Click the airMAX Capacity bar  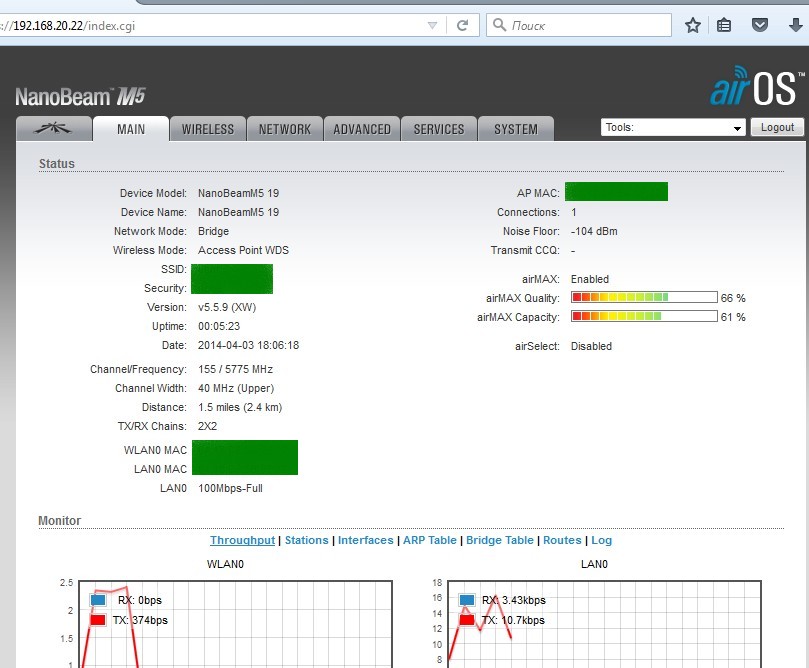coord(644,316)
